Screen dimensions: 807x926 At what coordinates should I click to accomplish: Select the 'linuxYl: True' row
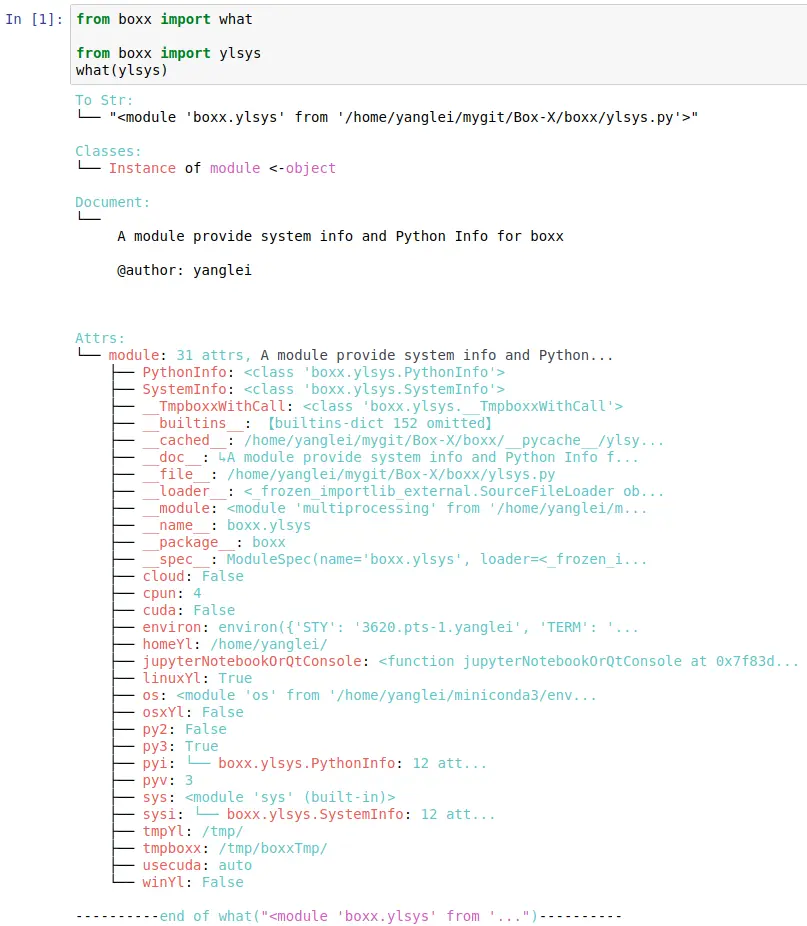pos(197,679)
